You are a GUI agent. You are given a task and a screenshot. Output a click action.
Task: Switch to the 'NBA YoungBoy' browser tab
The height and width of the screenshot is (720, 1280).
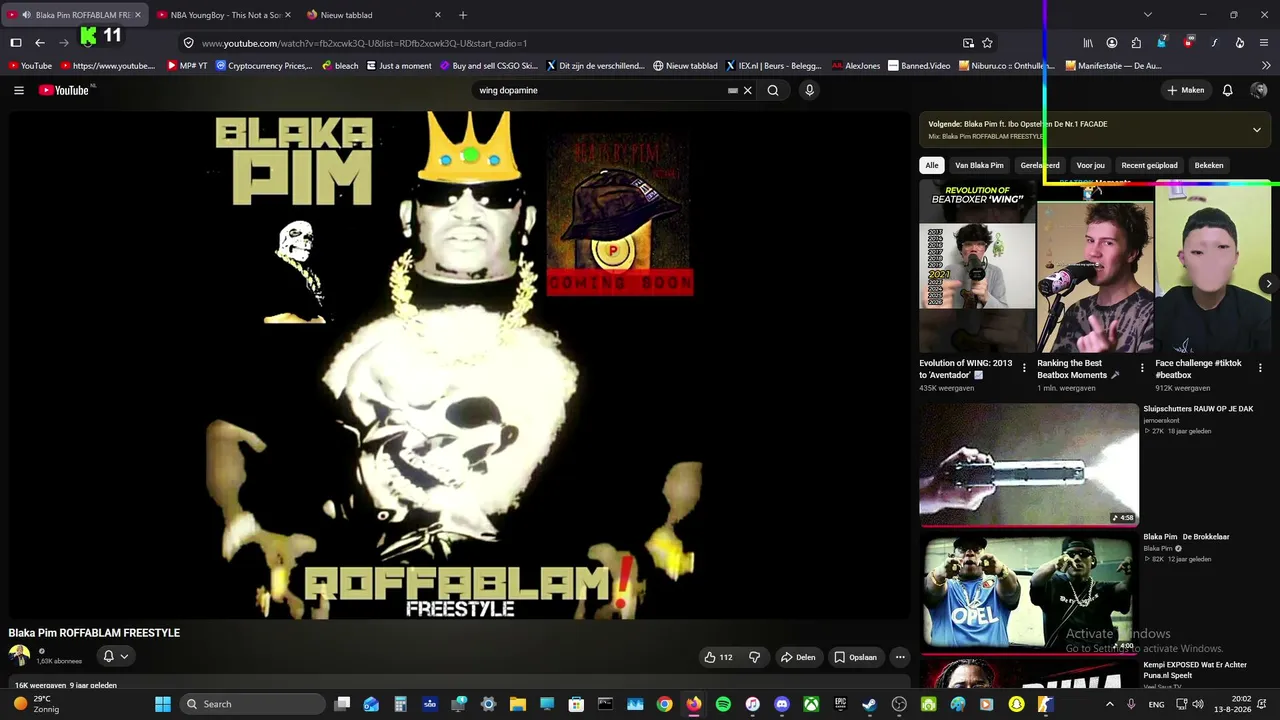(222, 15)
